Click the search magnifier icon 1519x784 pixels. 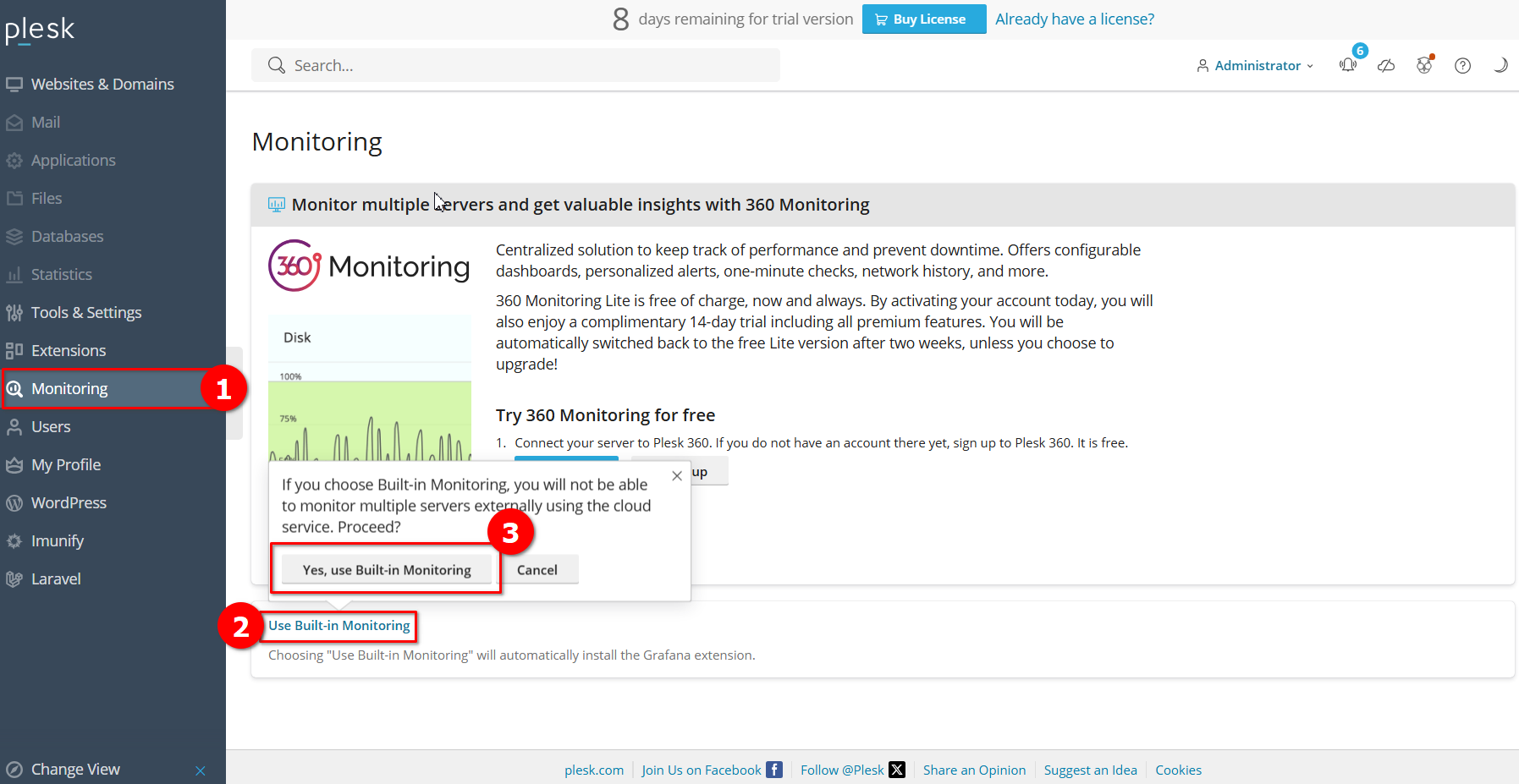(276, 65)
